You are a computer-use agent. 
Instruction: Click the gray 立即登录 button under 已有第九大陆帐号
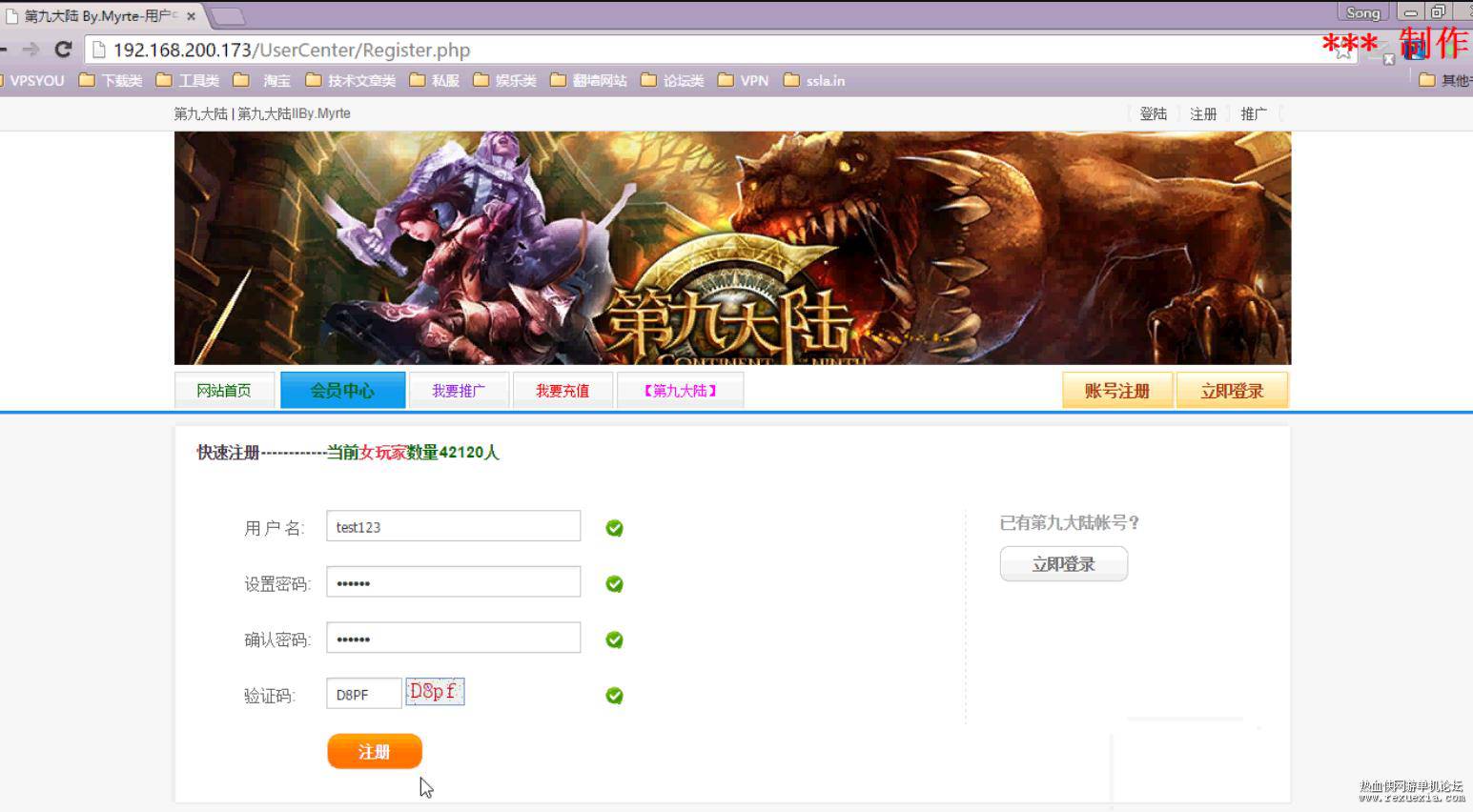tap(1064, 564)
